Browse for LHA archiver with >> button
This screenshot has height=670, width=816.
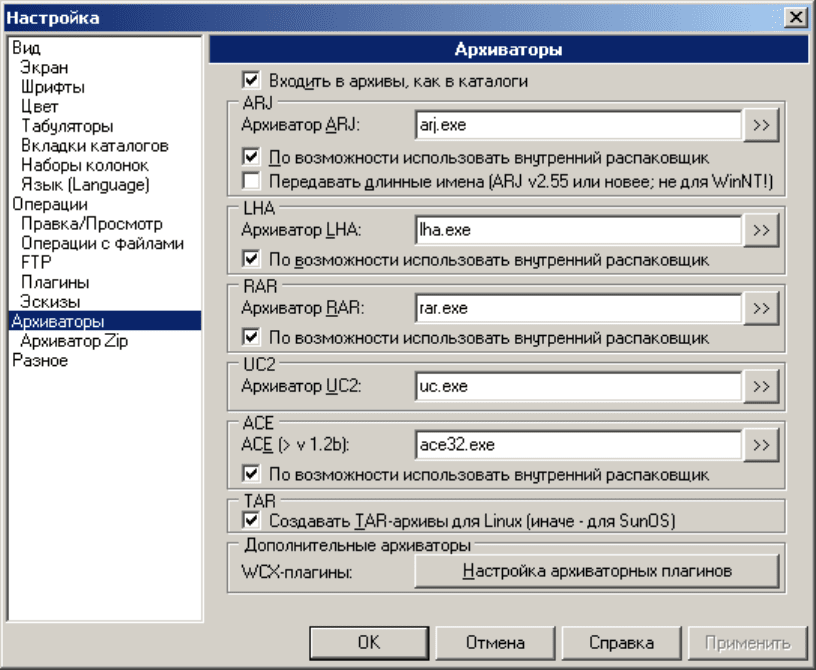[x=761, y=230]
